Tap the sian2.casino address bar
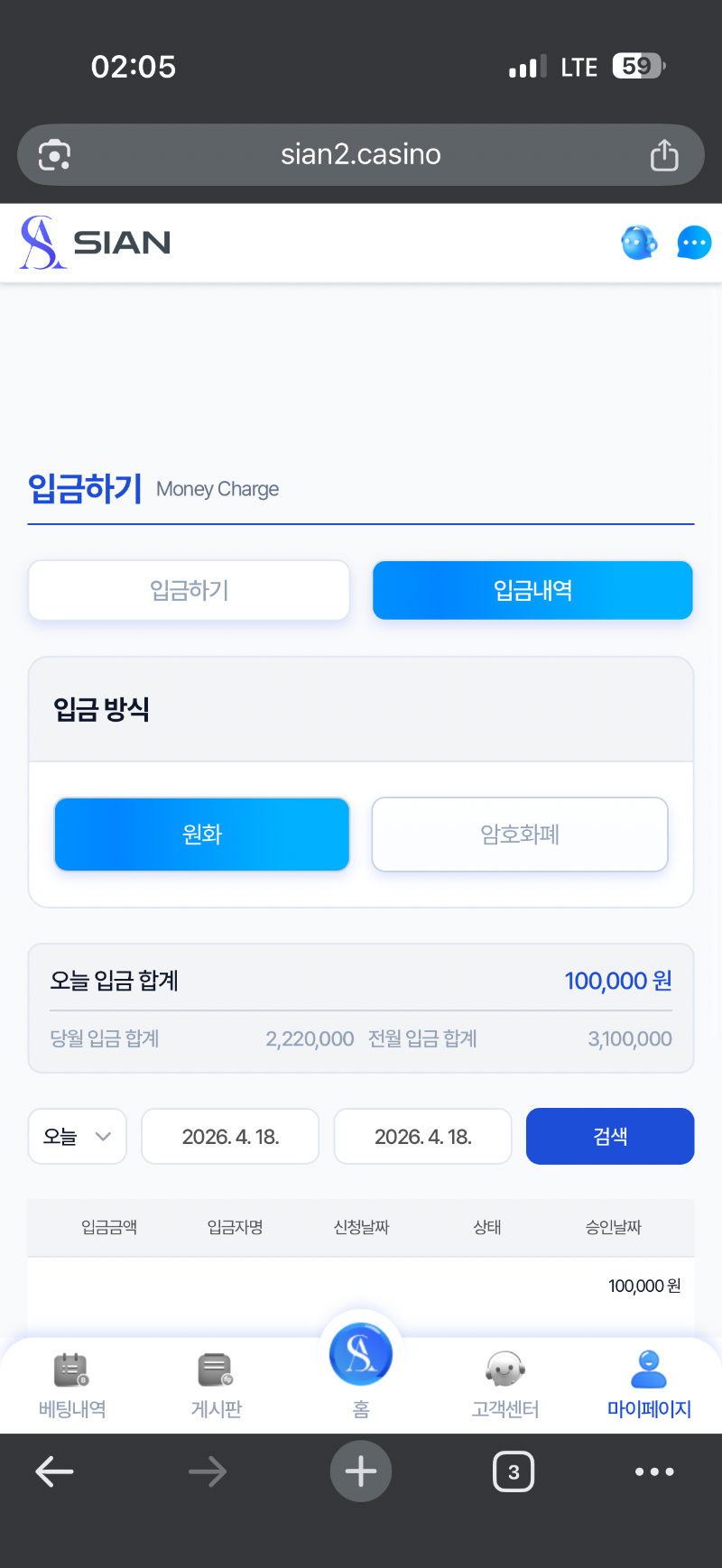 361,155
